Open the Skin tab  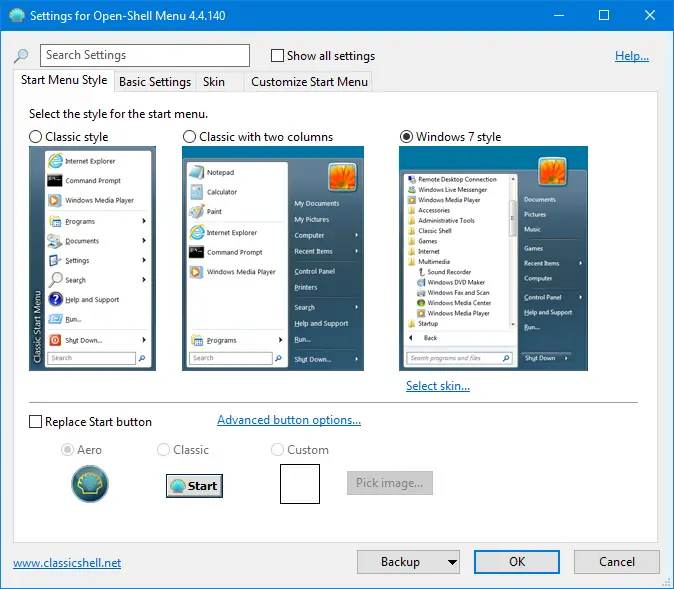pos(213,82)
